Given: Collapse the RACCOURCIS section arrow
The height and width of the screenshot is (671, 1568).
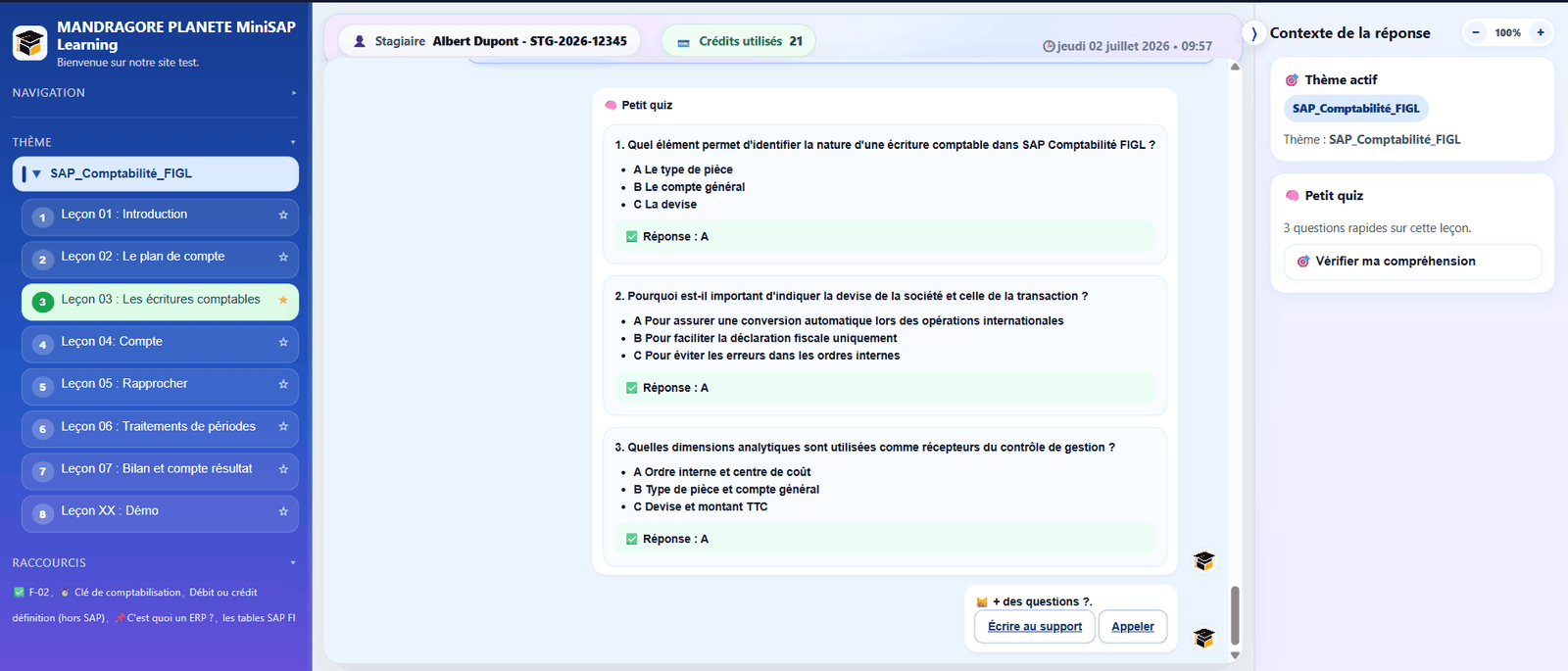Looking at the screenshot, I should coord(293,563).
